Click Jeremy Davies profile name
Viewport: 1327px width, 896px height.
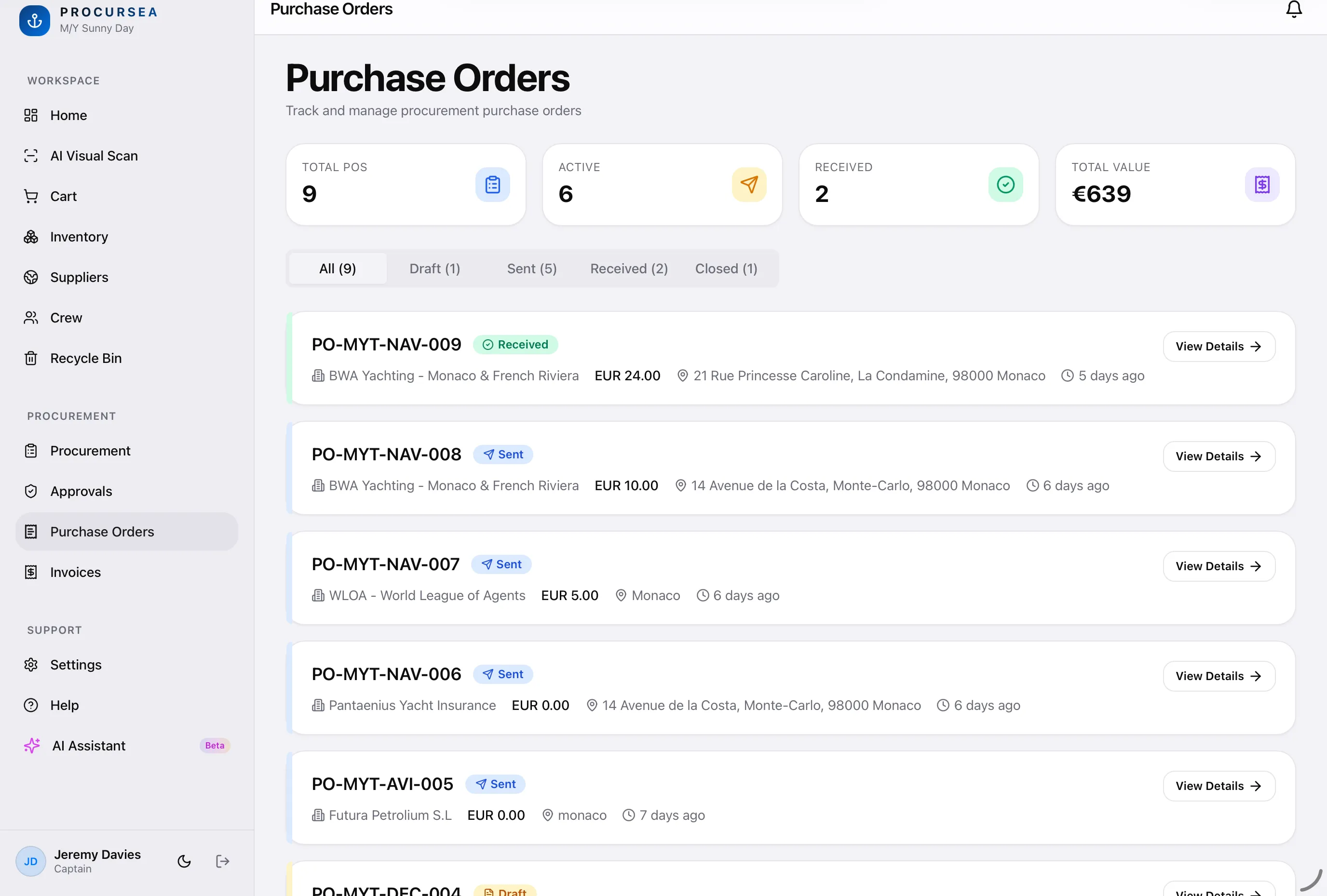click(x=97, y=855)
